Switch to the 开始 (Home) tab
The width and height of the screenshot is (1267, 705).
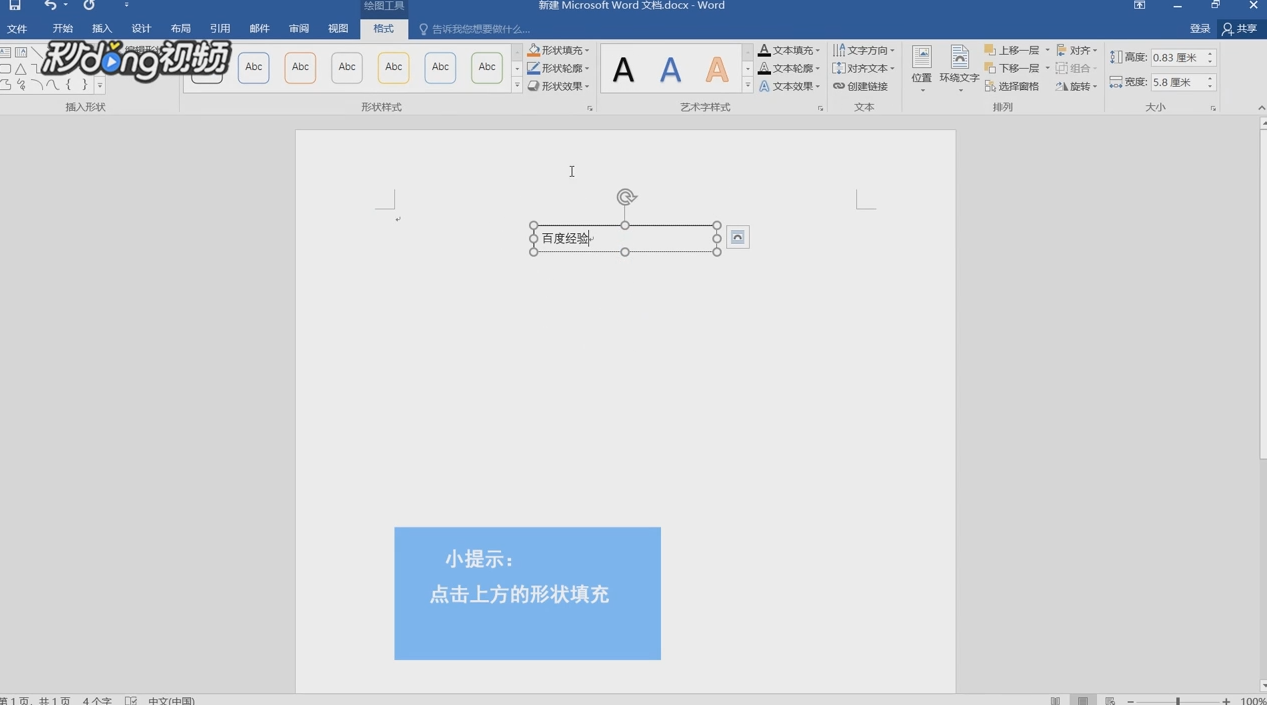pos(63,29)
